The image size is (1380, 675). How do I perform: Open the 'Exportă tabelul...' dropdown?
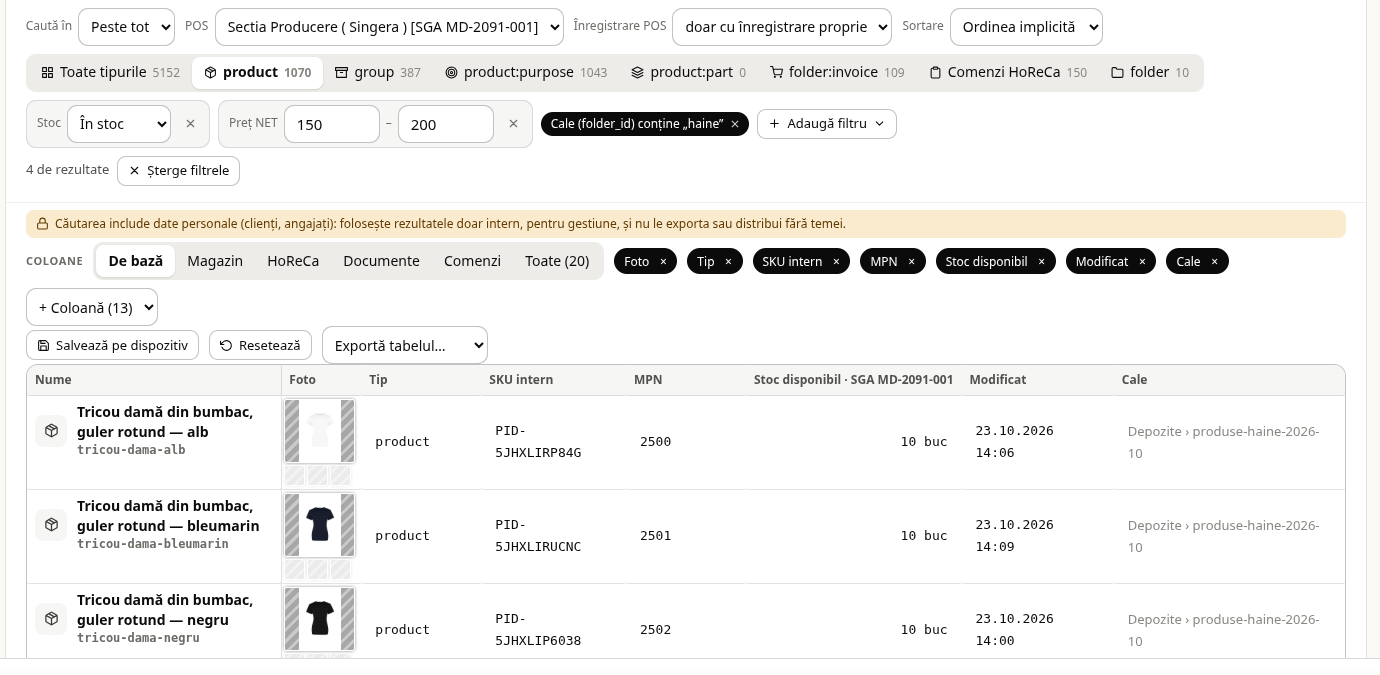(405, 346)
